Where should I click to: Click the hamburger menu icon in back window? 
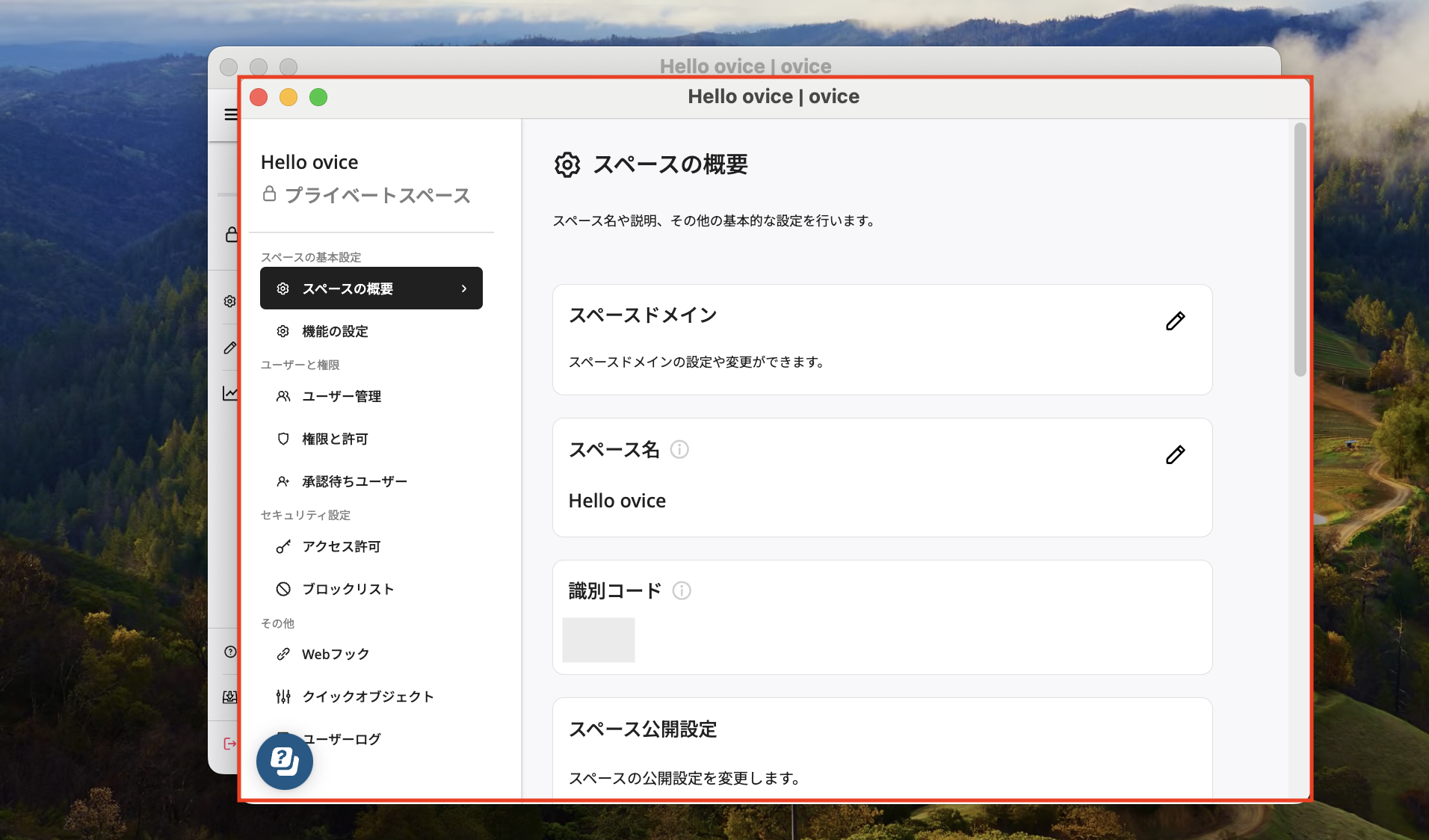(x=230, y=114)
